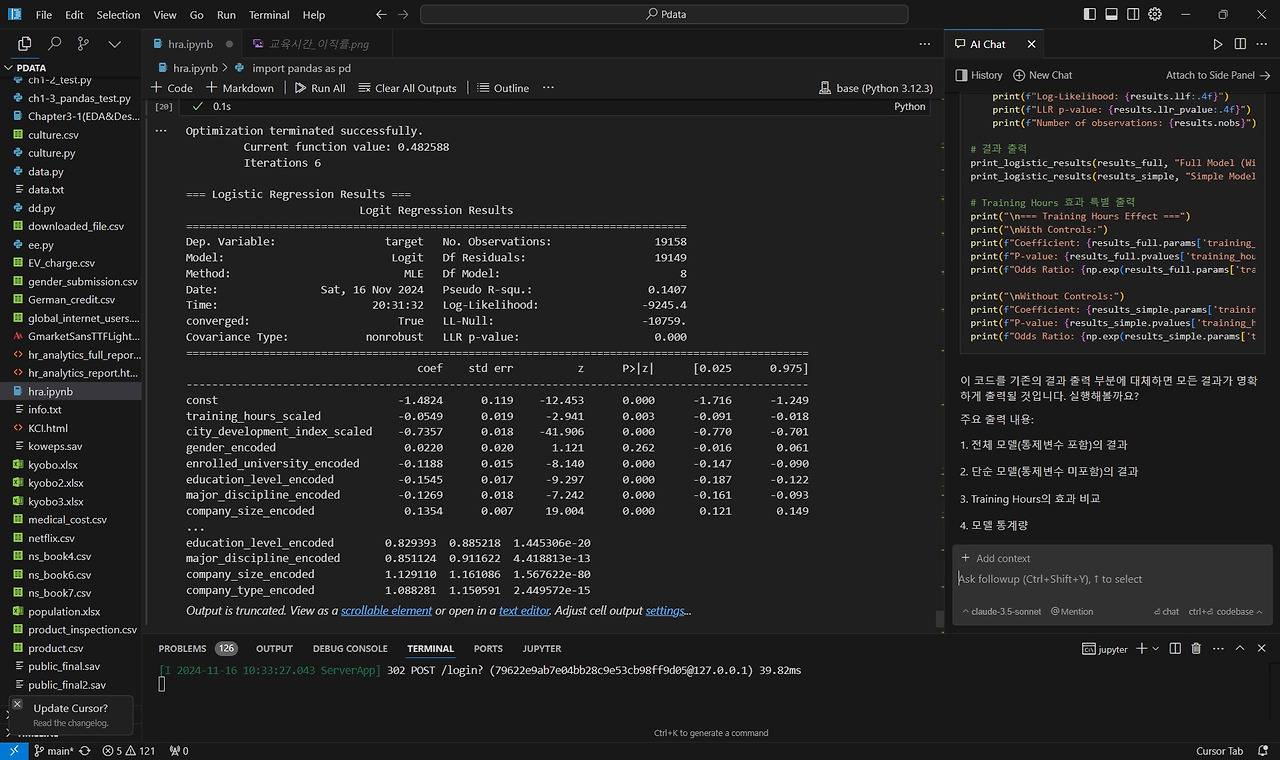Clear All Outputs in notebook toolbar
Viewport: 1280px width, 760px height.
point(407,88)
